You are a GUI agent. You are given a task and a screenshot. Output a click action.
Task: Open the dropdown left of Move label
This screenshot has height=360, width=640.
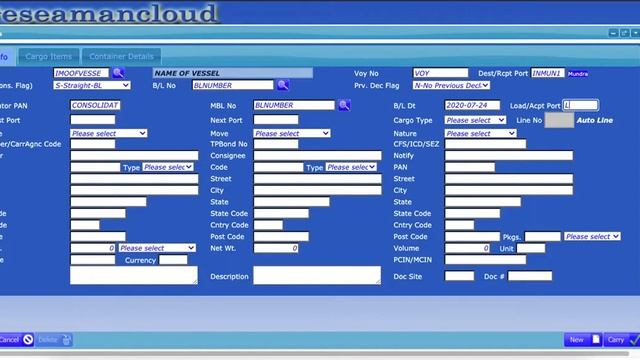tap(109, 133)
